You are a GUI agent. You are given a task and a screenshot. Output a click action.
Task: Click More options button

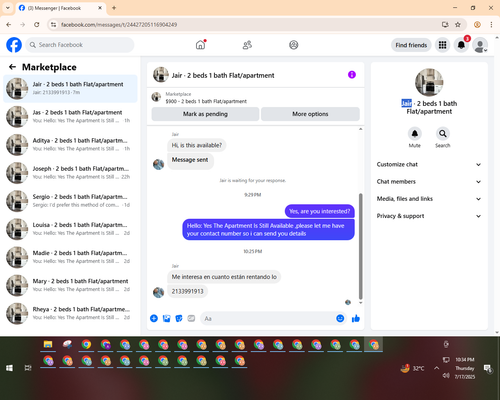310,114
